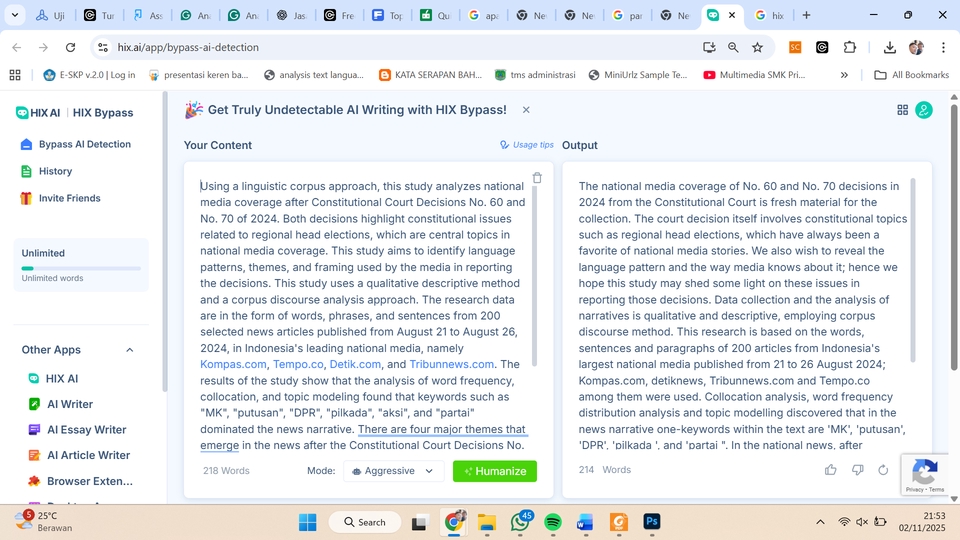Open Spotify from the taskbar
The height and width of the screenshot is (540, 960).
pyautogui.click(x=553, y=522)
